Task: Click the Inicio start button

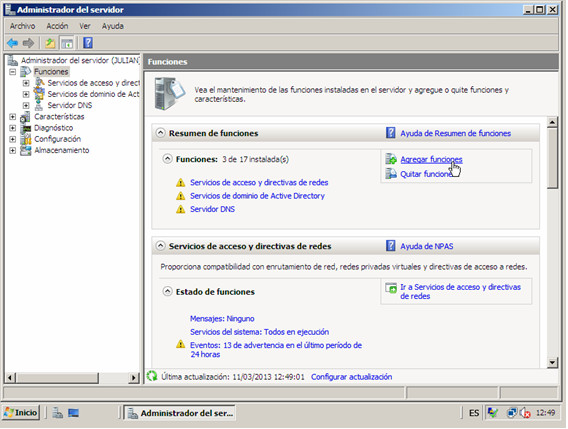Action: [x=20, y=413]
